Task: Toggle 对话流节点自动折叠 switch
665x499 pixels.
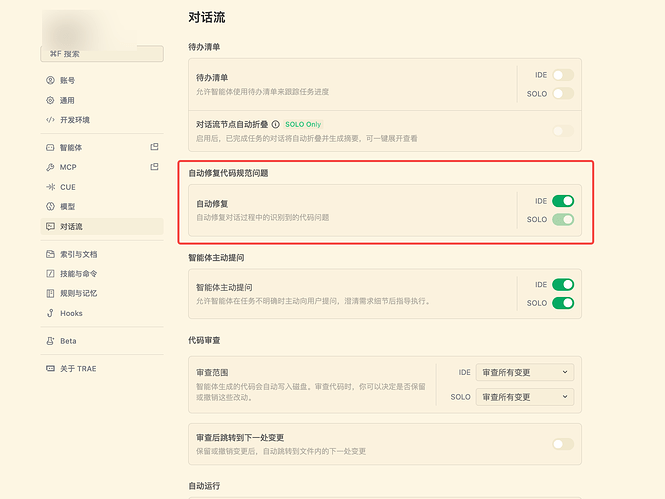Action: click(563, 131)
